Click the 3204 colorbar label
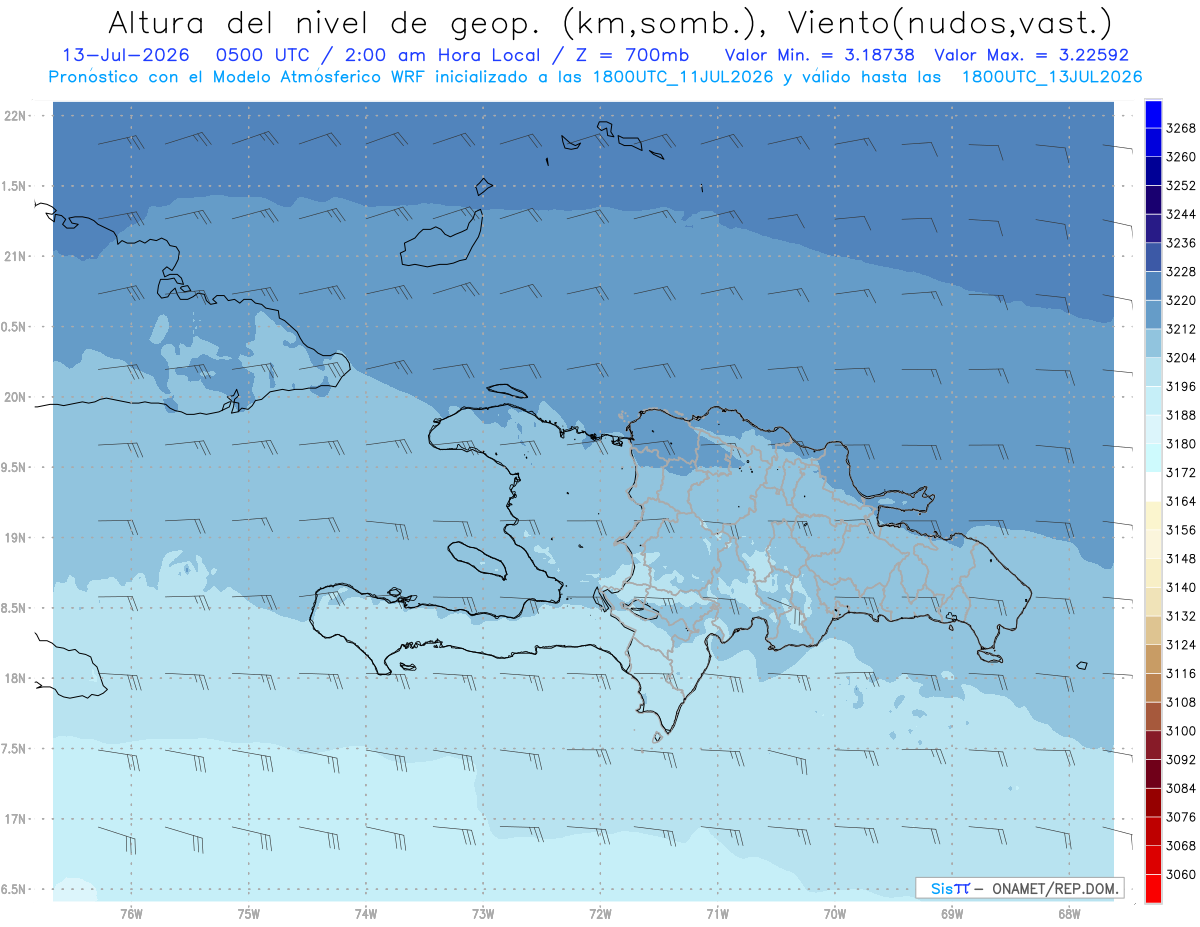The image size is (1200, 927). pyautogui.click(x=1181, y=357)
